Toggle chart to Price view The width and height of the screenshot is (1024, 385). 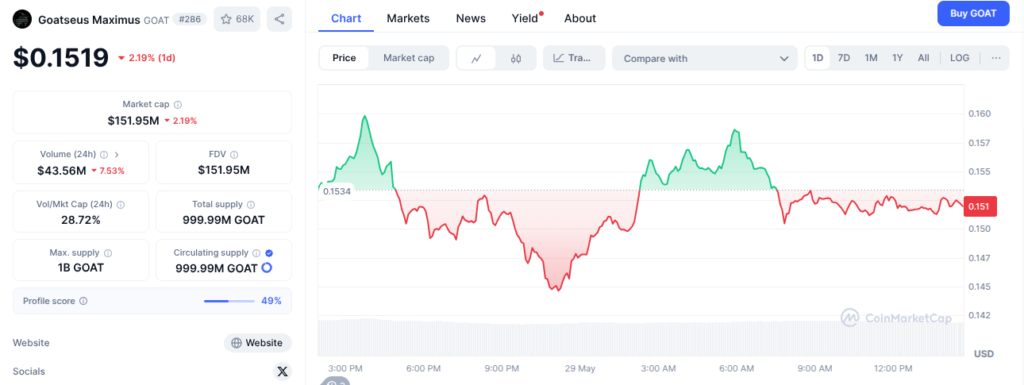(344, 58)
